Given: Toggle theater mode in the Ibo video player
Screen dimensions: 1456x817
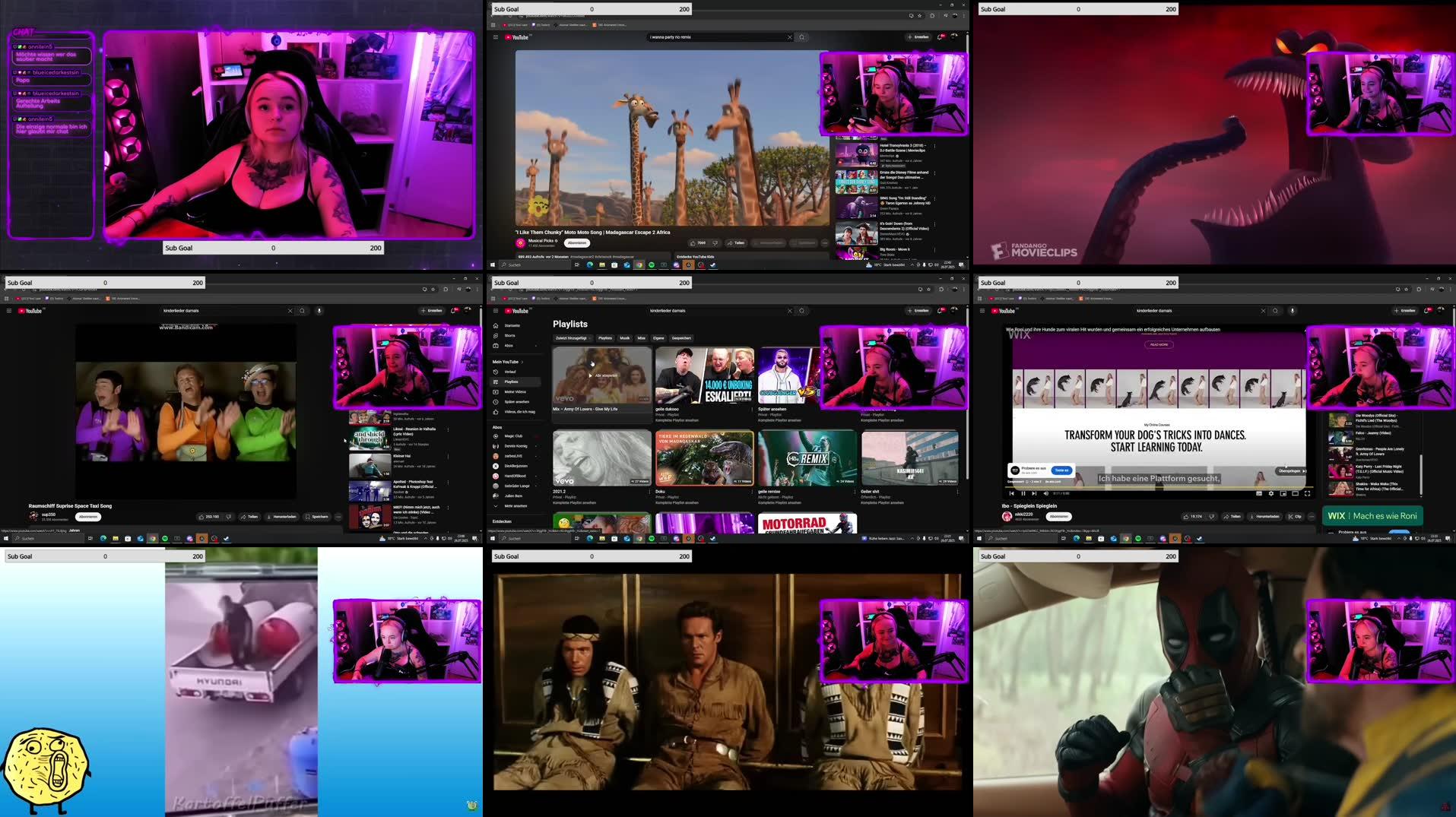Looking at the screenshot, I should coord(1296,493).
